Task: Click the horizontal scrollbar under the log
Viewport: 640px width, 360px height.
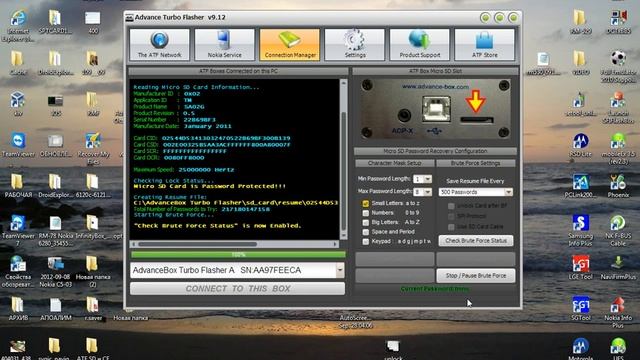Action: click(234, 244)
